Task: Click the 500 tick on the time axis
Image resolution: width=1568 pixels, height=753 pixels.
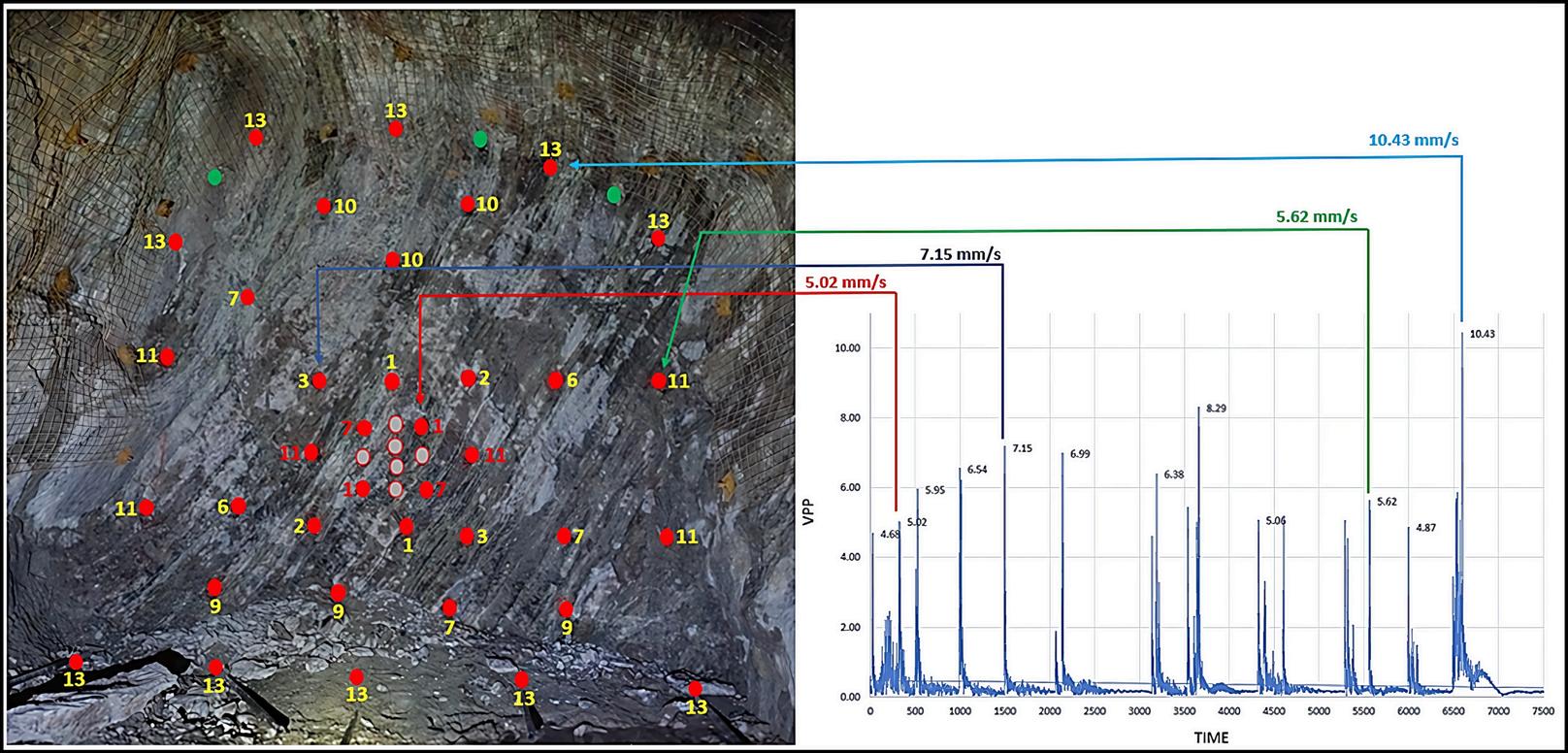Action: click(x=915, y=712)
